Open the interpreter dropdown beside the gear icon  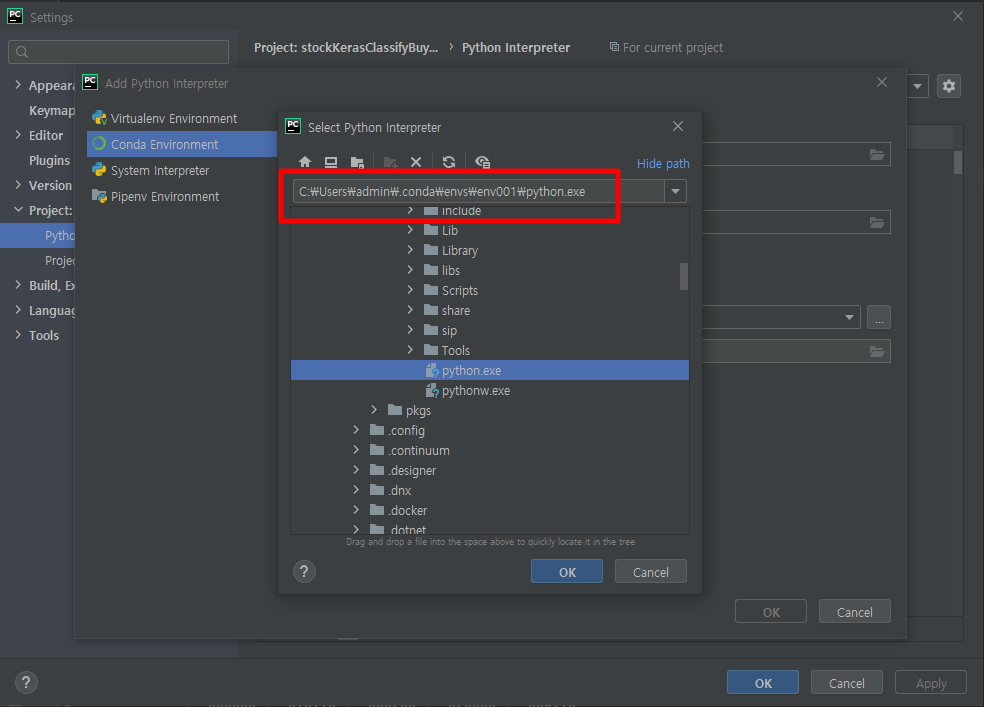tap(917, 86)
